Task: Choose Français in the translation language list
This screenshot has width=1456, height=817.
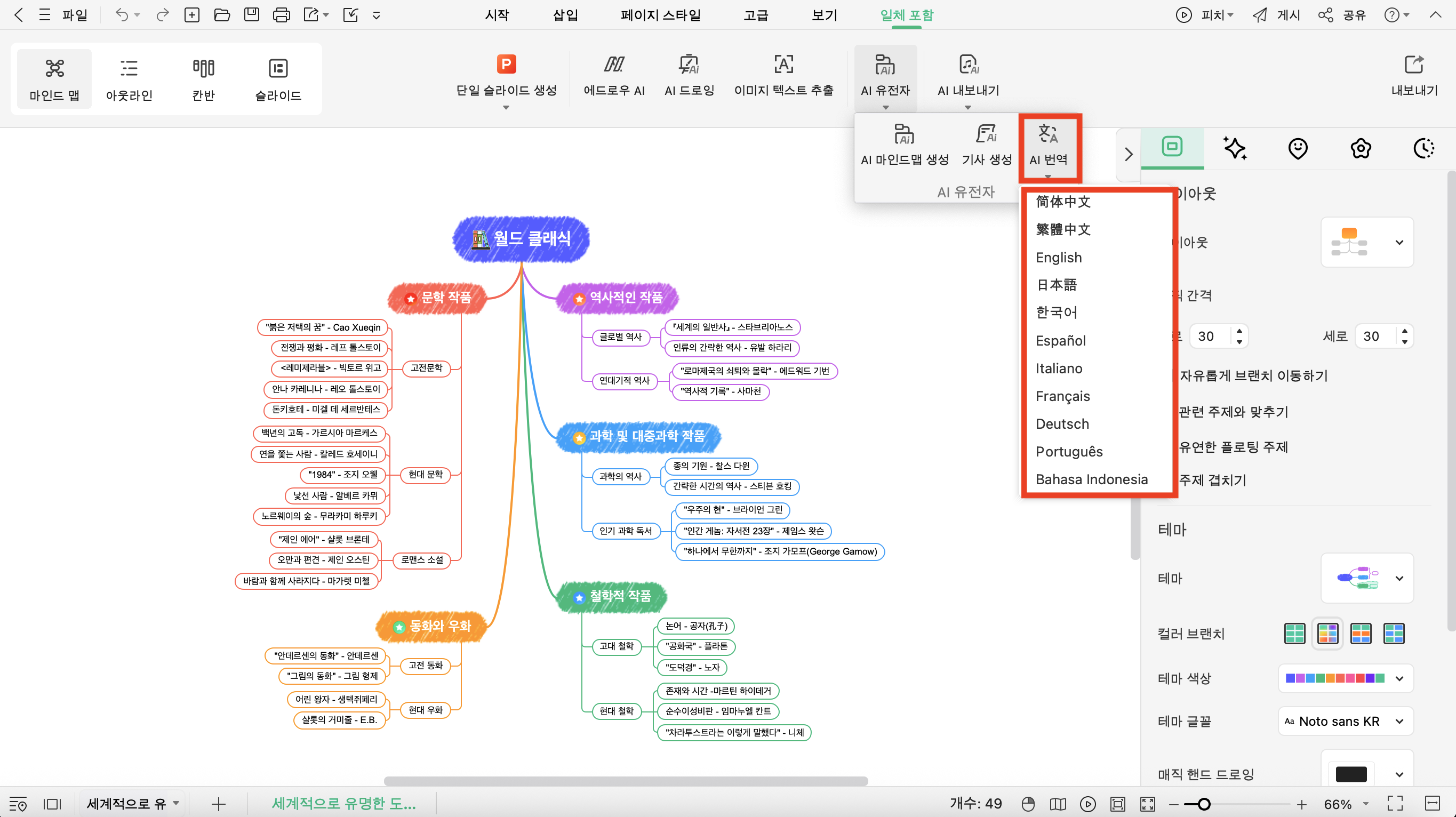Action: click(1062, 396)
